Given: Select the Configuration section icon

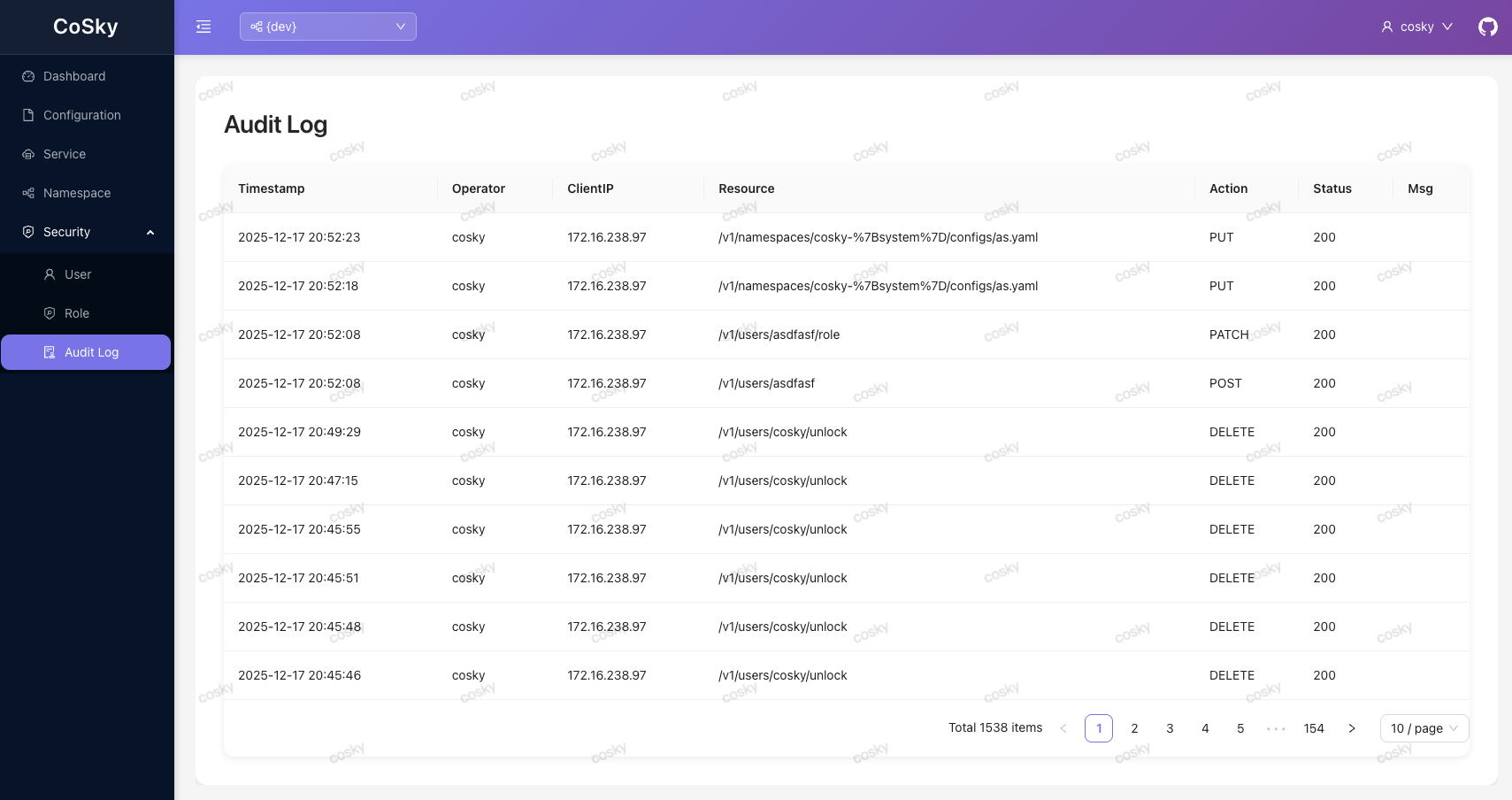Looking at the screenshot, I should coord(29,115).
